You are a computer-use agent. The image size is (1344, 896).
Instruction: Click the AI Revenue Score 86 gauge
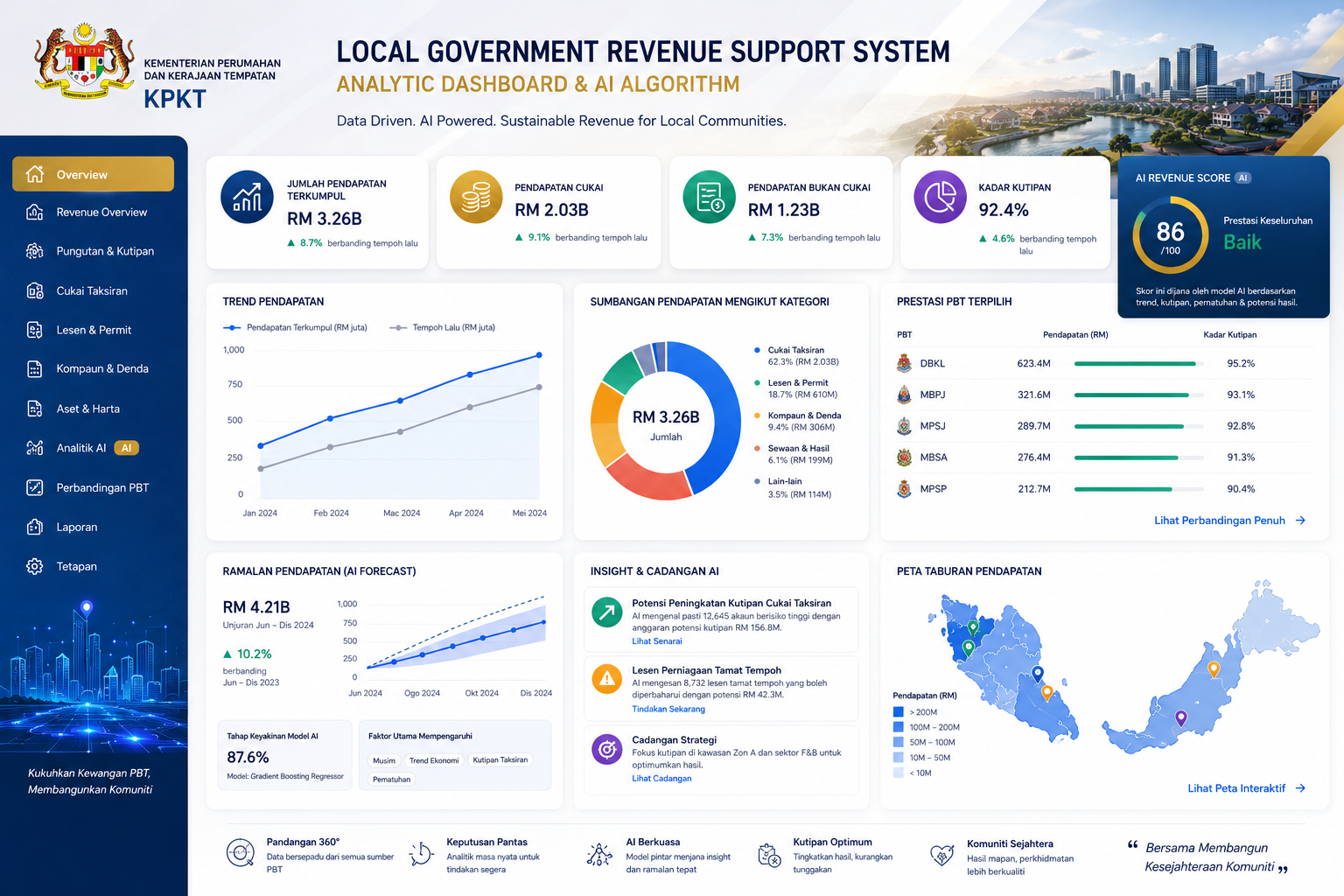tap(1170, 235)
